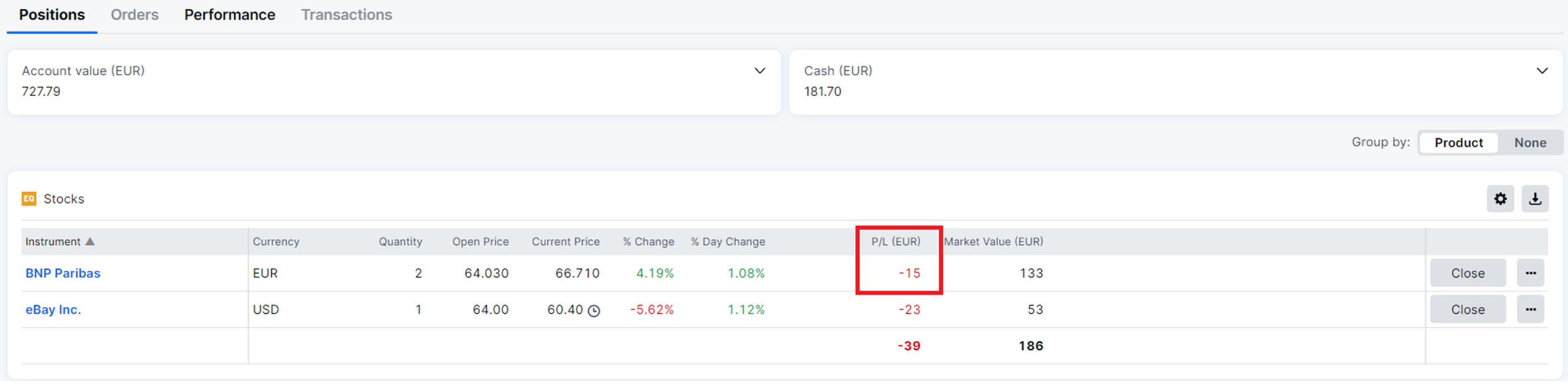The width and height of the screenshot is (1568, 387).
Task: Select the Positions tab
Action: pos(52,15)
